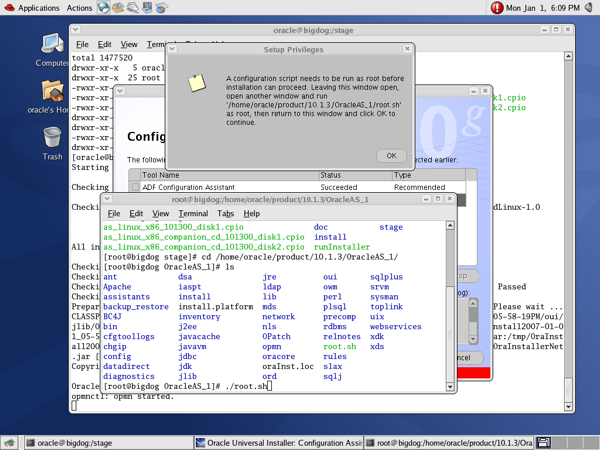600x450 pixels.
Task: Open Edit menu in oracle@bigdog:/stage terminal
Action: [104, 44]
